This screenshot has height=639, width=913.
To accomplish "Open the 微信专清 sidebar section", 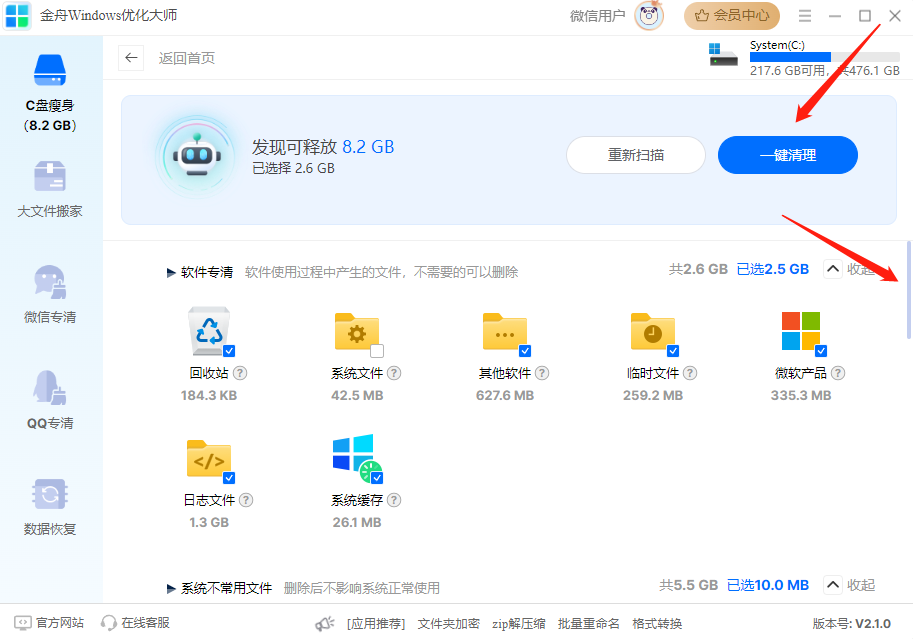I will (x=50, y=295).
